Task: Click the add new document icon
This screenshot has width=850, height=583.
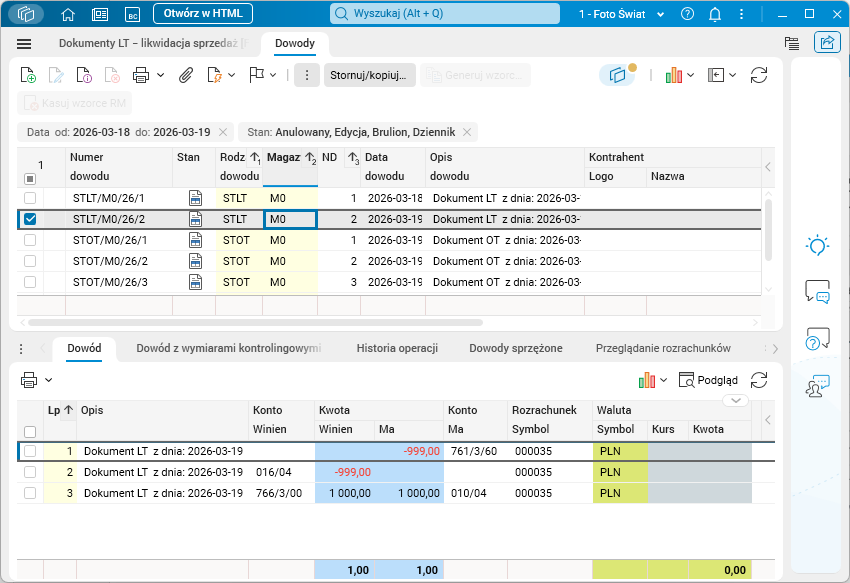Action: 29,75
